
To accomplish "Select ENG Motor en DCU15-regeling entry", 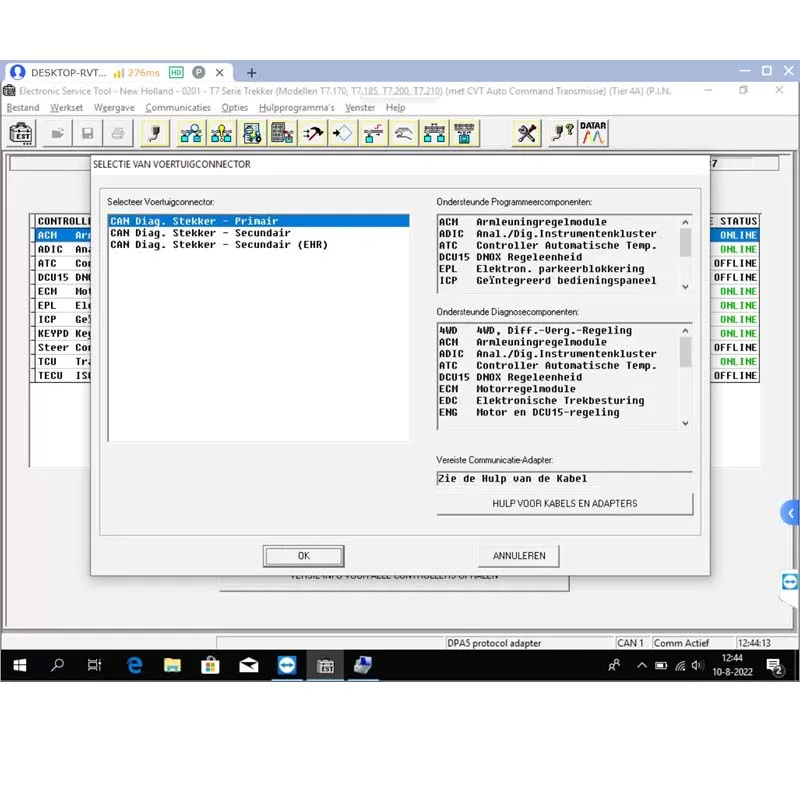I will pos(559,412).
